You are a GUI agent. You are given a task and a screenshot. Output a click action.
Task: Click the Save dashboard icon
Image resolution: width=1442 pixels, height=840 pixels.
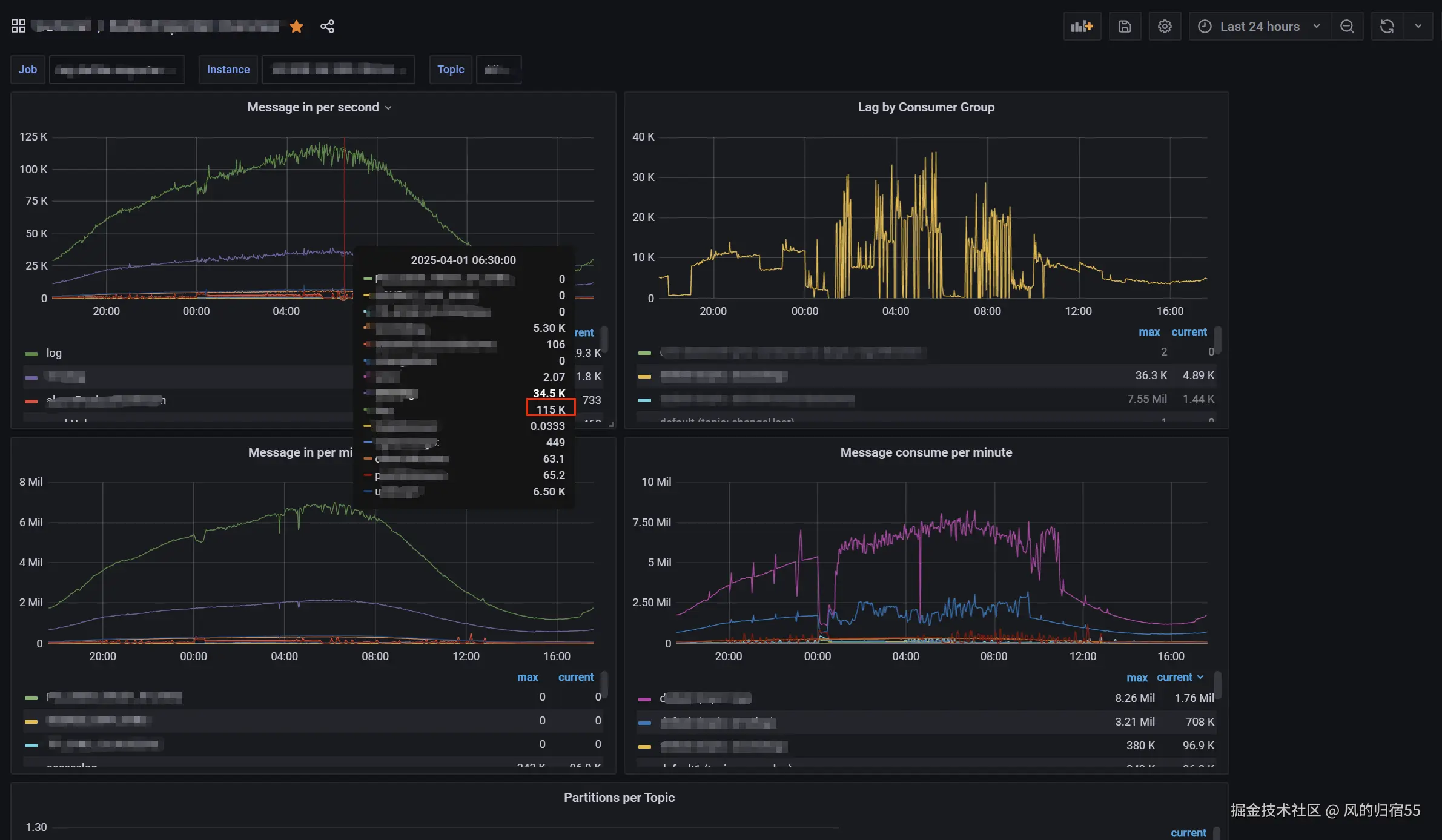click(x=1125, y=26)
